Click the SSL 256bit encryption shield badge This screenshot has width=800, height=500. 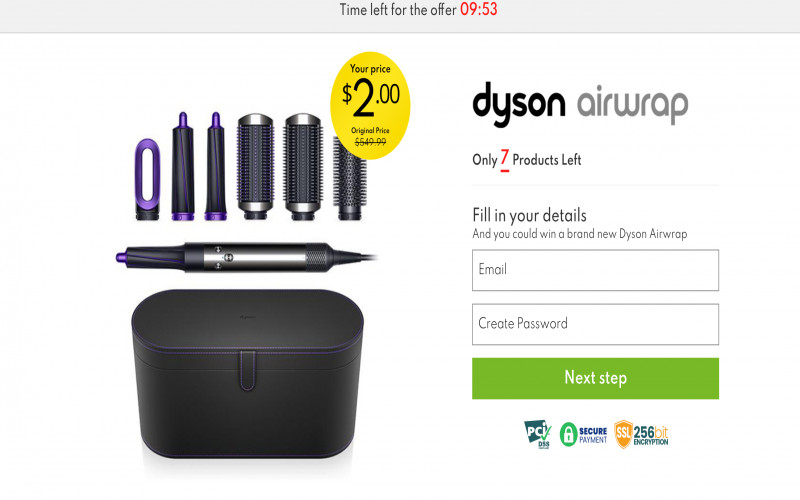[x=641, y=435]
